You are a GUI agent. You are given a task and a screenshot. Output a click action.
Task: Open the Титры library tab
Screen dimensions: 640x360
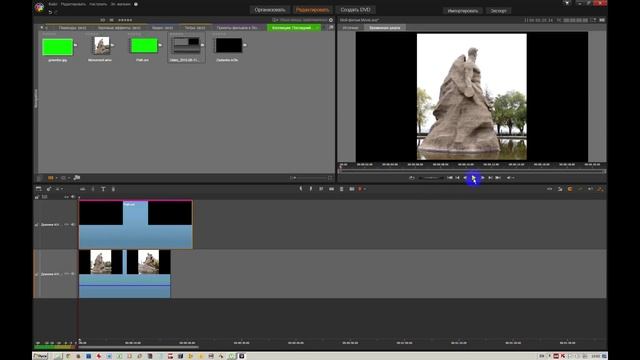click(x=195, y=28)
